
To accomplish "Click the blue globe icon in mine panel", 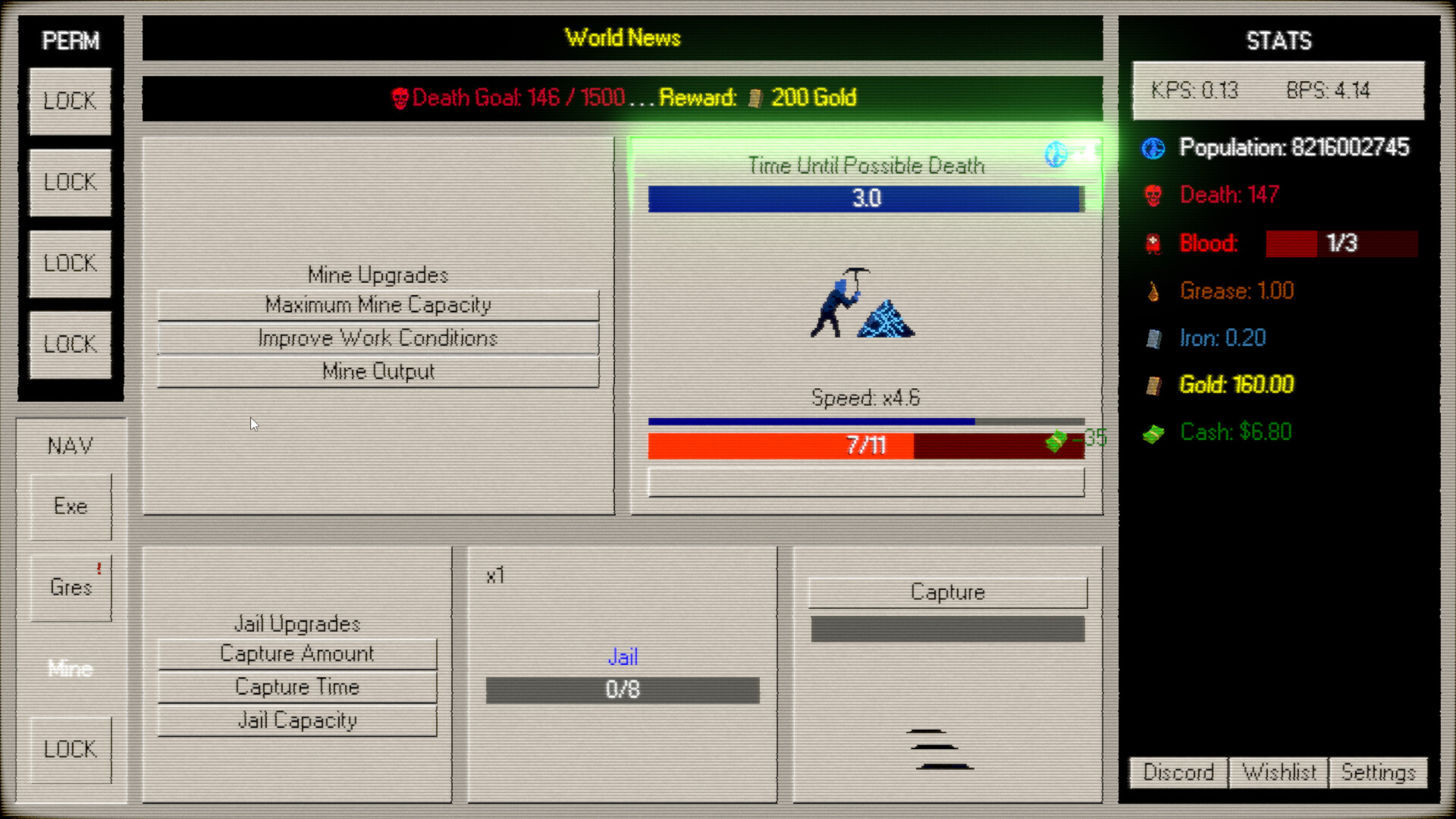I will pyautogui.click(x=1056, y=154).
